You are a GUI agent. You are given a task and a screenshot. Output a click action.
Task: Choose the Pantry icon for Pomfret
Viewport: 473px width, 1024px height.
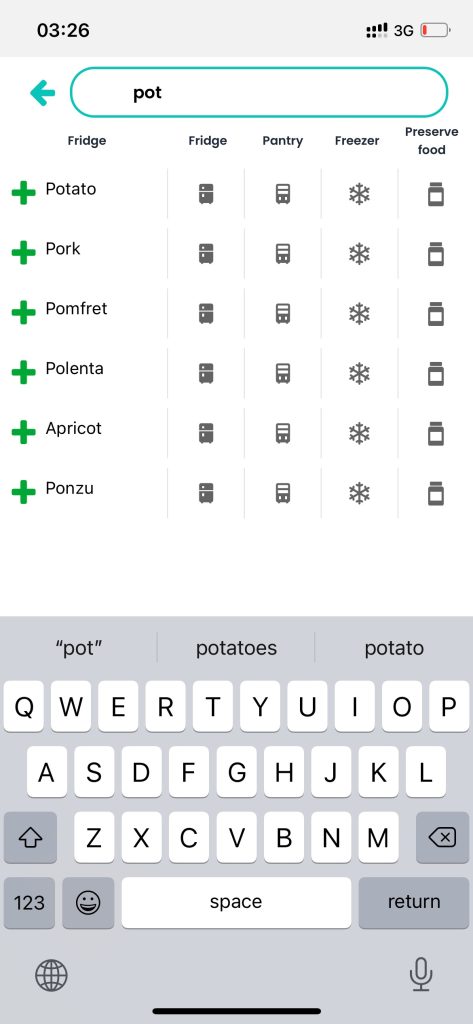point(283,313)
